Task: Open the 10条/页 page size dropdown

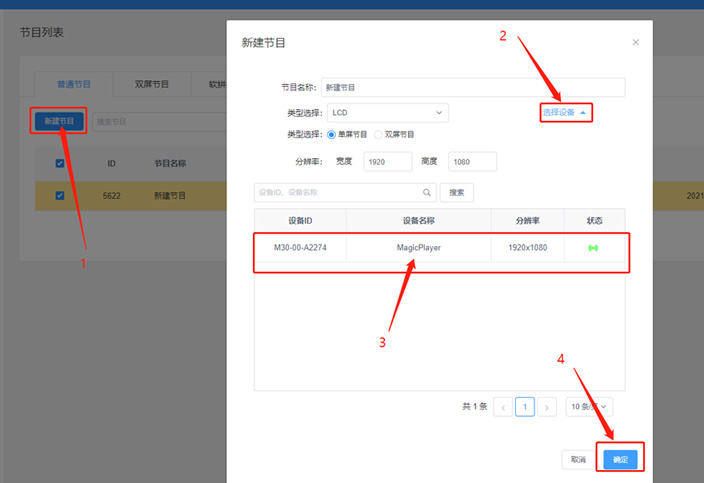Action: (x=589, y=407)
